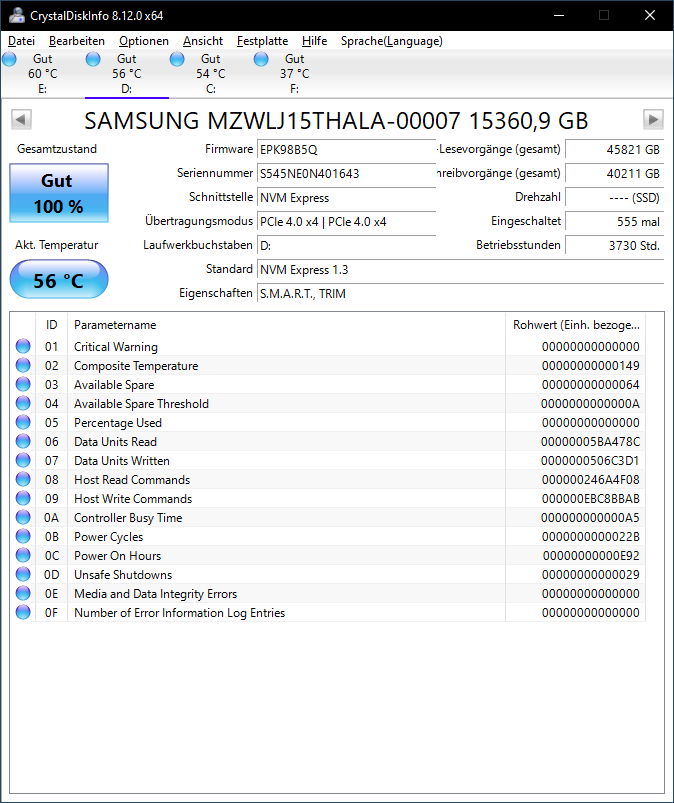
Task: Select the Unsafe Shutdowns parameter name
Action: click(123, 575)
